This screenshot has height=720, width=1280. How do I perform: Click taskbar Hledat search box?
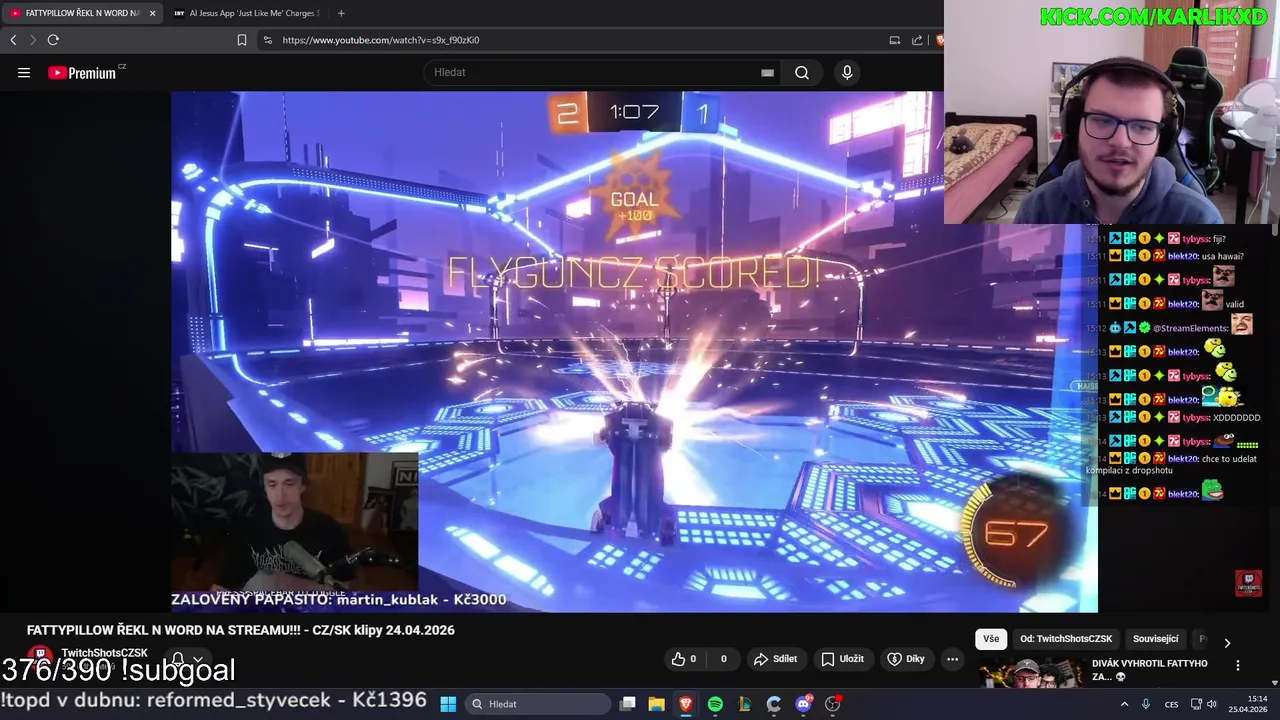[x=540, y=704]
